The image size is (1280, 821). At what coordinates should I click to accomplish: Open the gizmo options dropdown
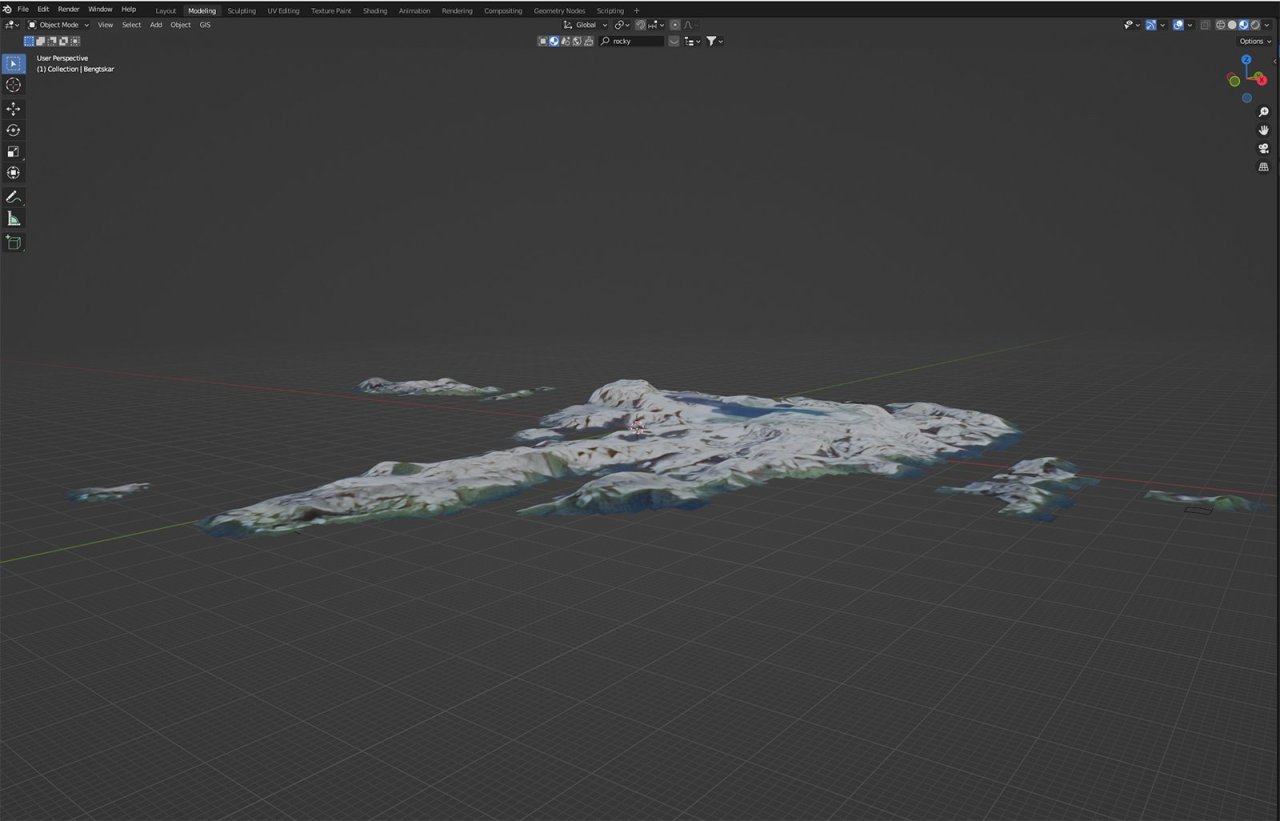click(1163, 25)
